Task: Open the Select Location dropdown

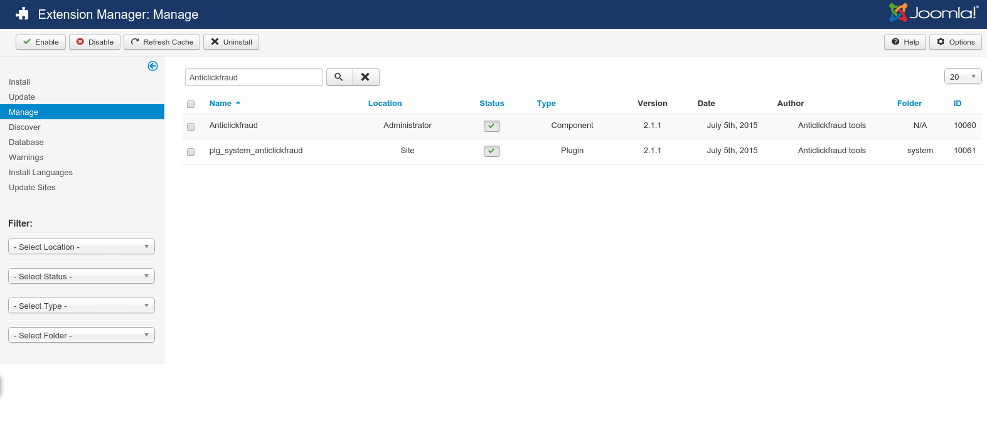Action: (81, 246)
